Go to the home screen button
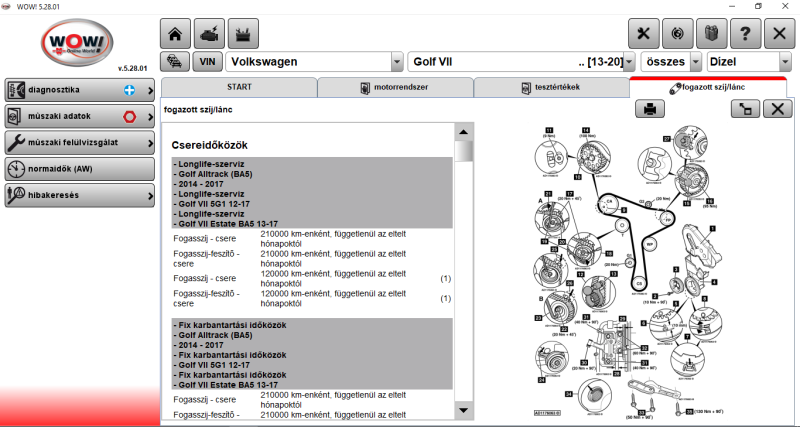 [x=176, y=34]
